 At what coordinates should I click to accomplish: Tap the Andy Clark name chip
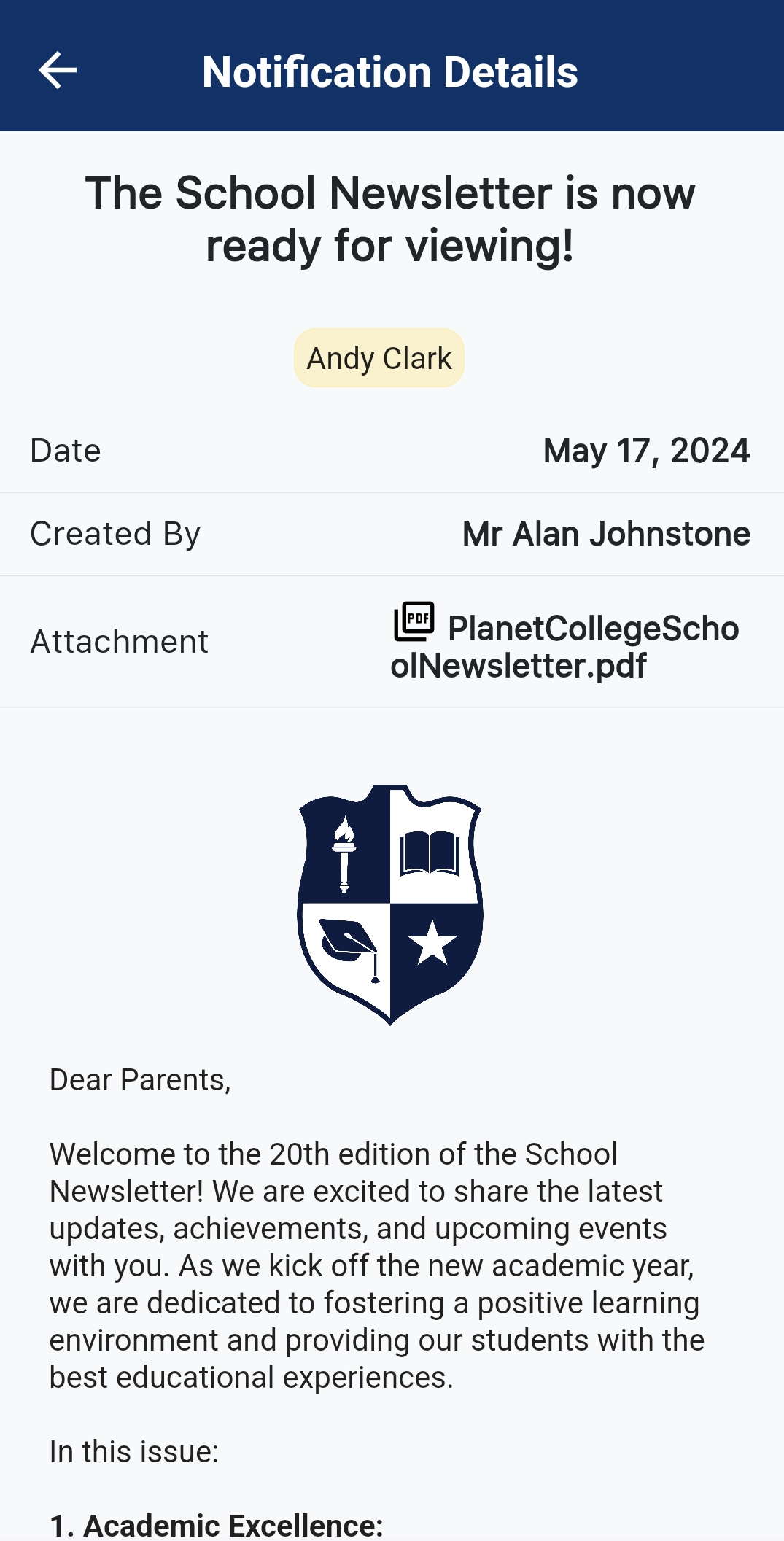point(379,358)
